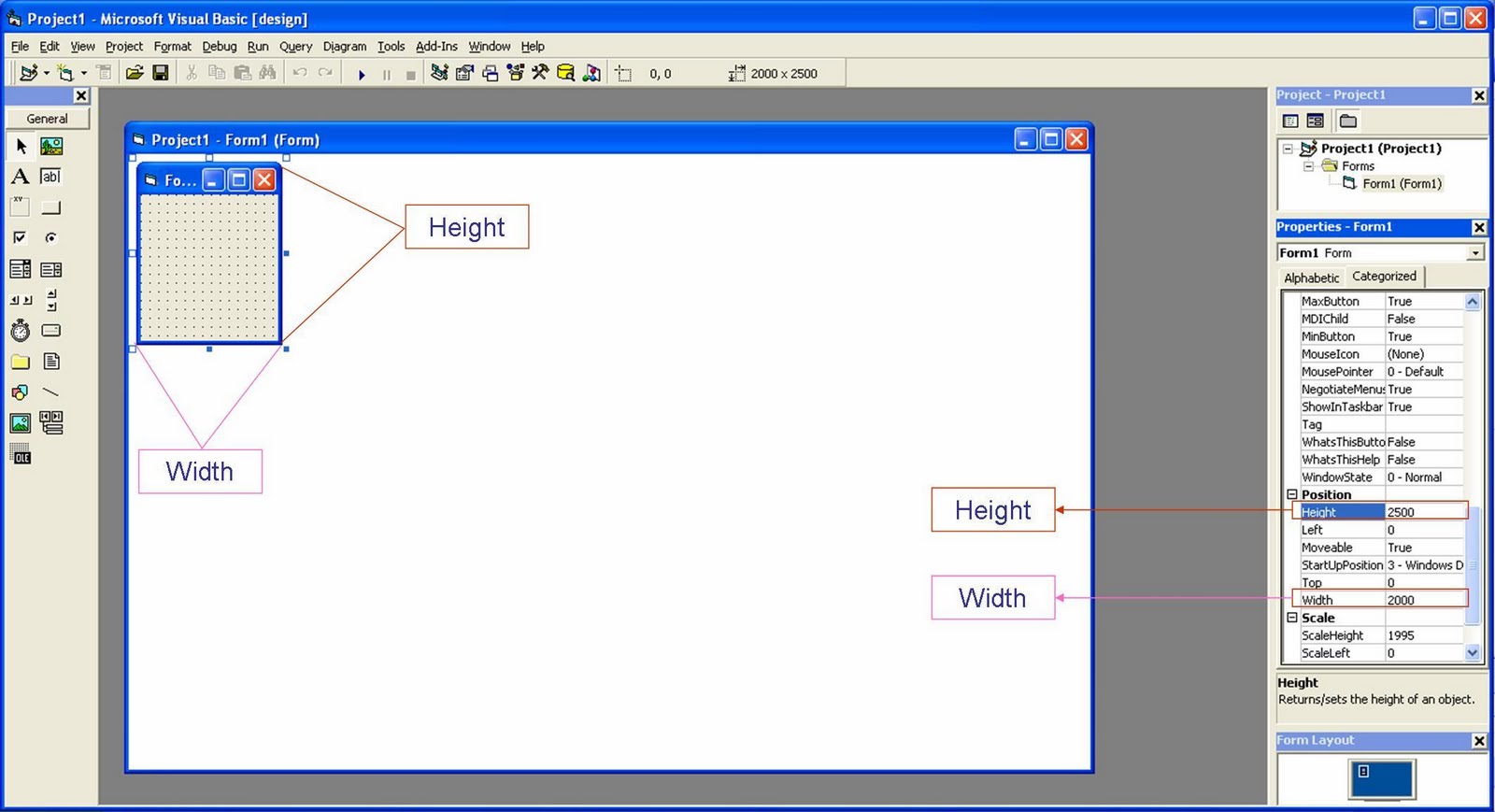1495x812 pixels.
Task: Click Toggle Folders in Project panel
Action: pos(1347,121)
